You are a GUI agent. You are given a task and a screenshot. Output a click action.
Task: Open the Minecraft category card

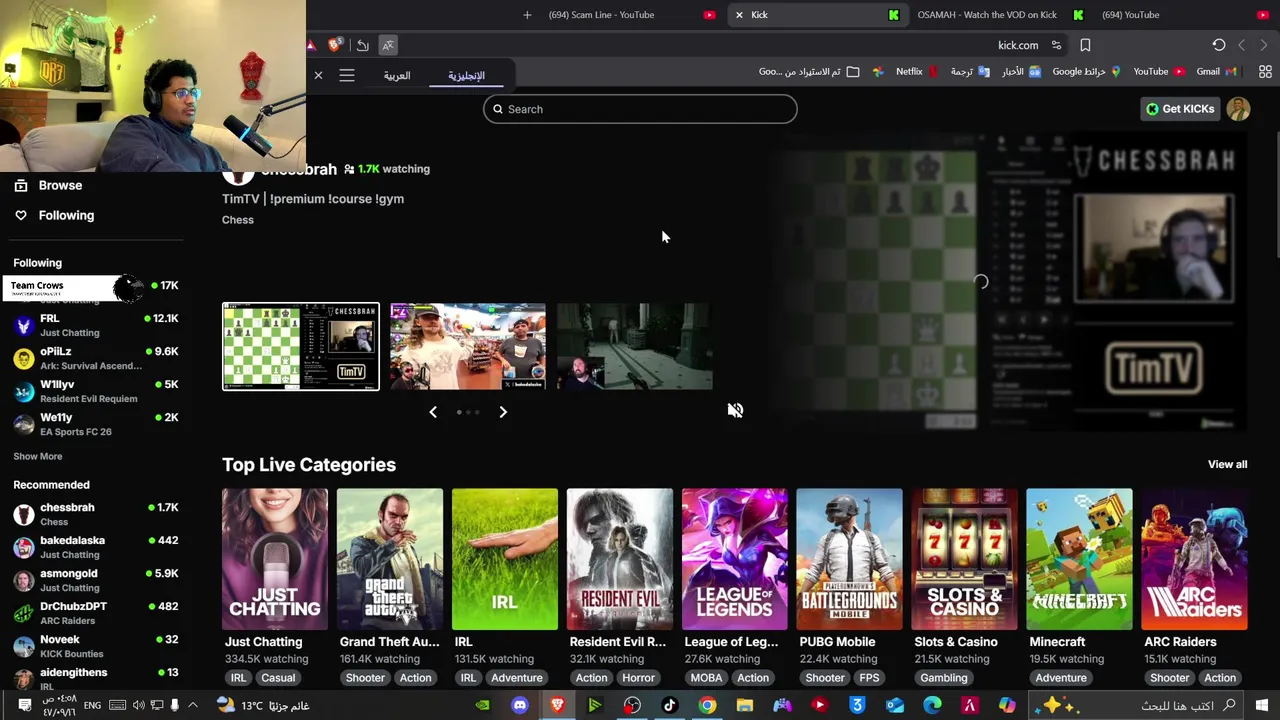1080,559
